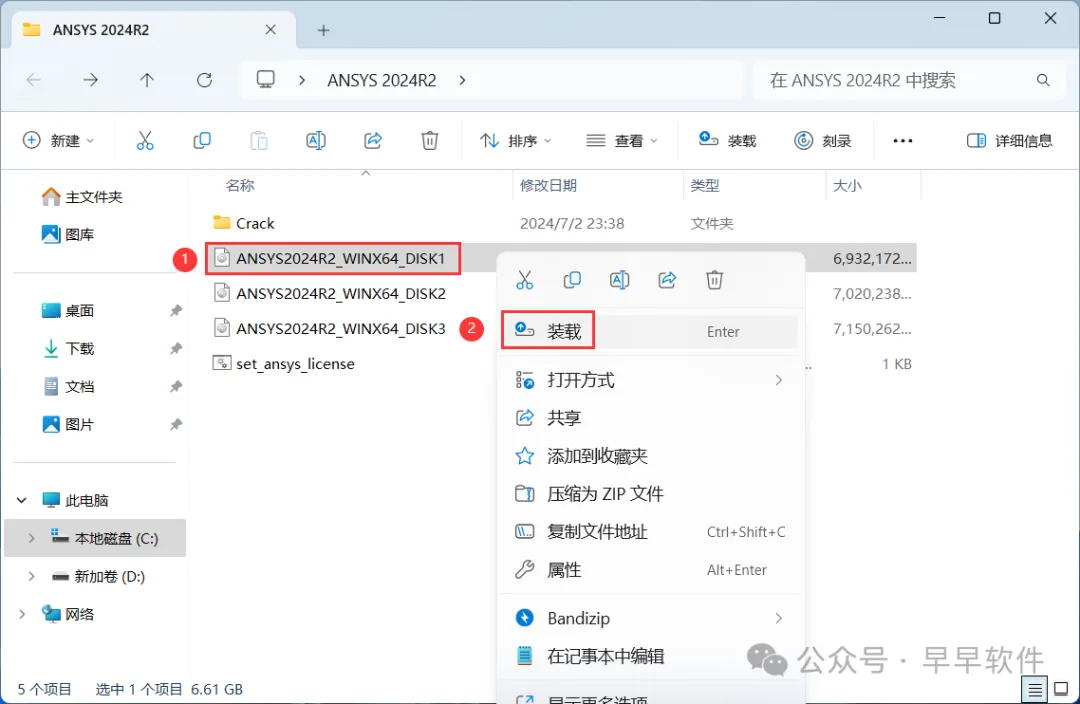Image resolution: width=1080 pixels, height=704 pixels.
Task: Go forward with the right arrow
Action: tap(90, 80)
